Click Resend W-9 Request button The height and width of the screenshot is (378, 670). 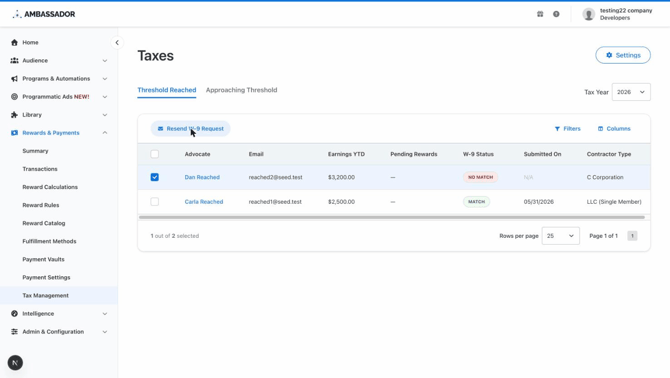point(191,129)
